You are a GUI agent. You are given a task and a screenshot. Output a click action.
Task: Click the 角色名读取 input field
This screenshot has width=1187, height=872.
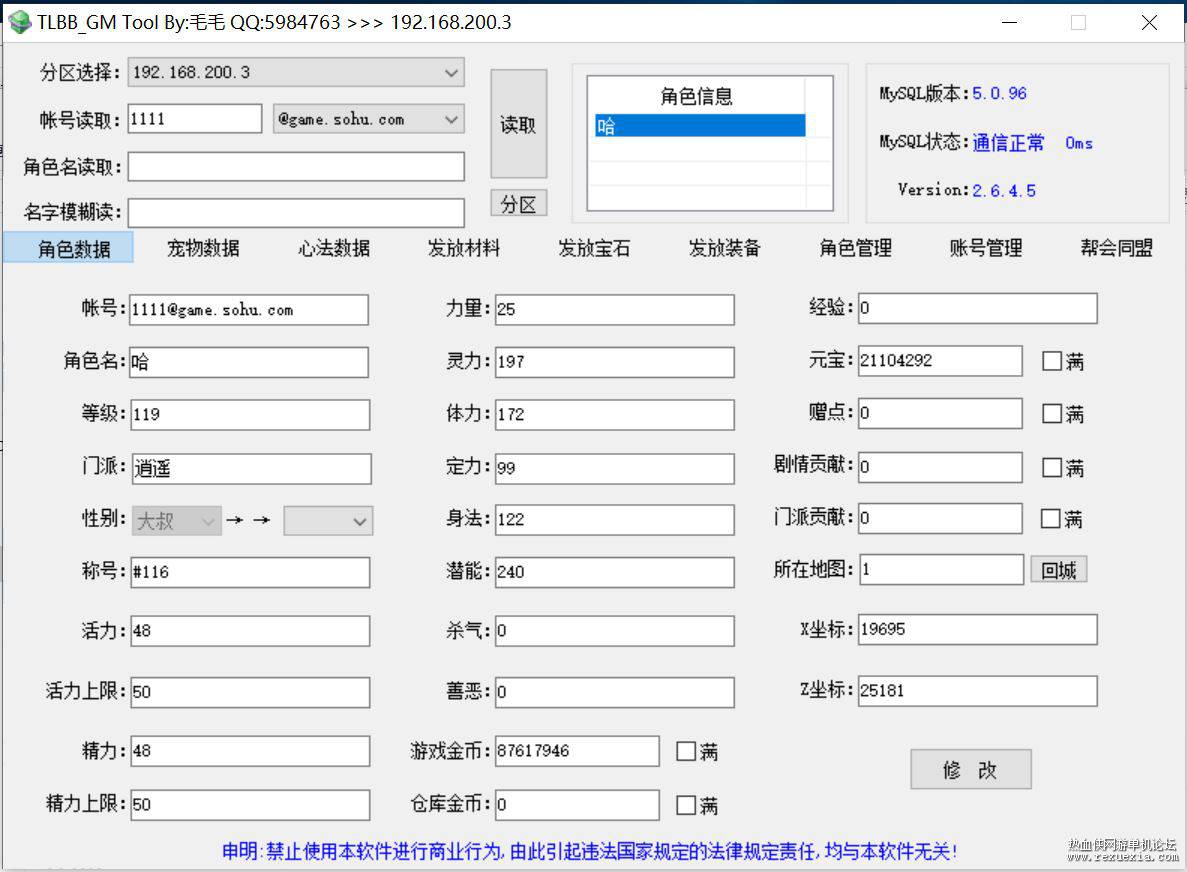[x=295, y=167]
